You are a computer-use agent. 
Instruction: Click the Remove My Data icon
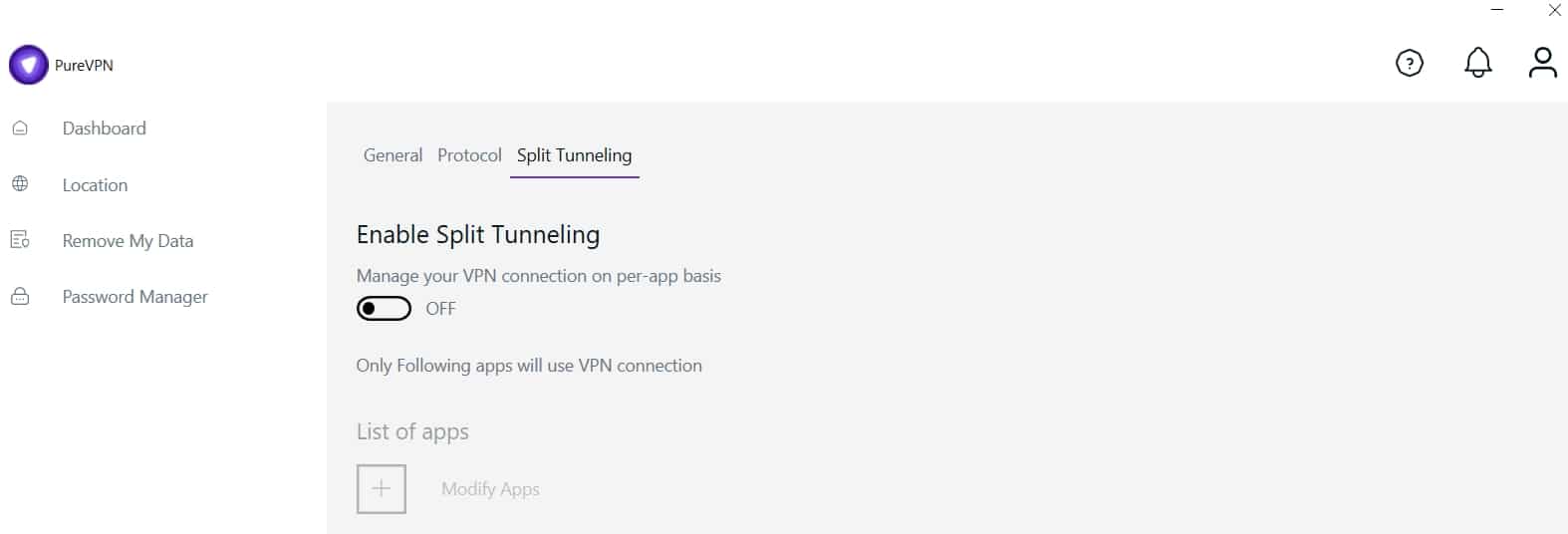pyautogui.click(x=20, y=240)
